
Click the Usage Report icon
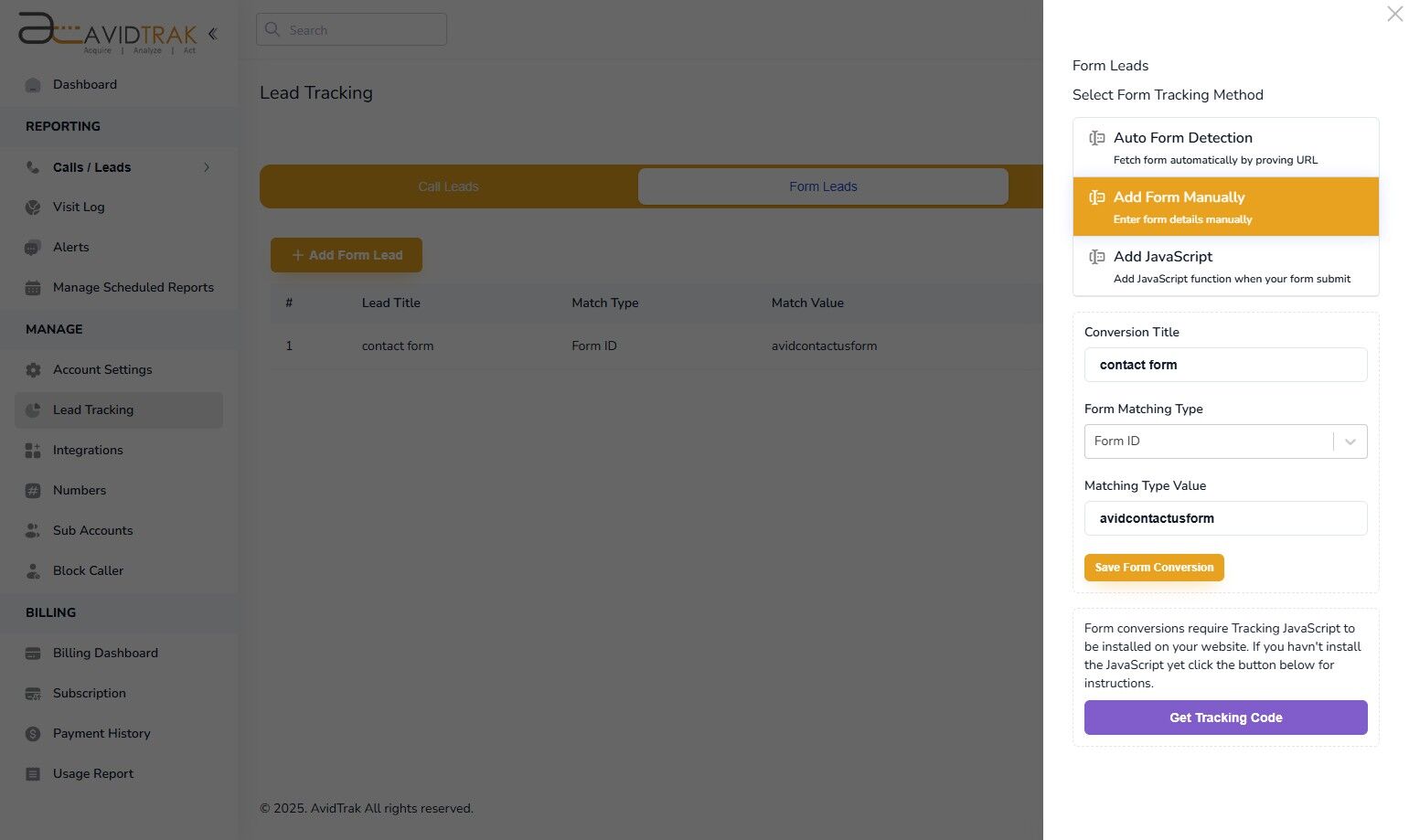coord(33,774)
